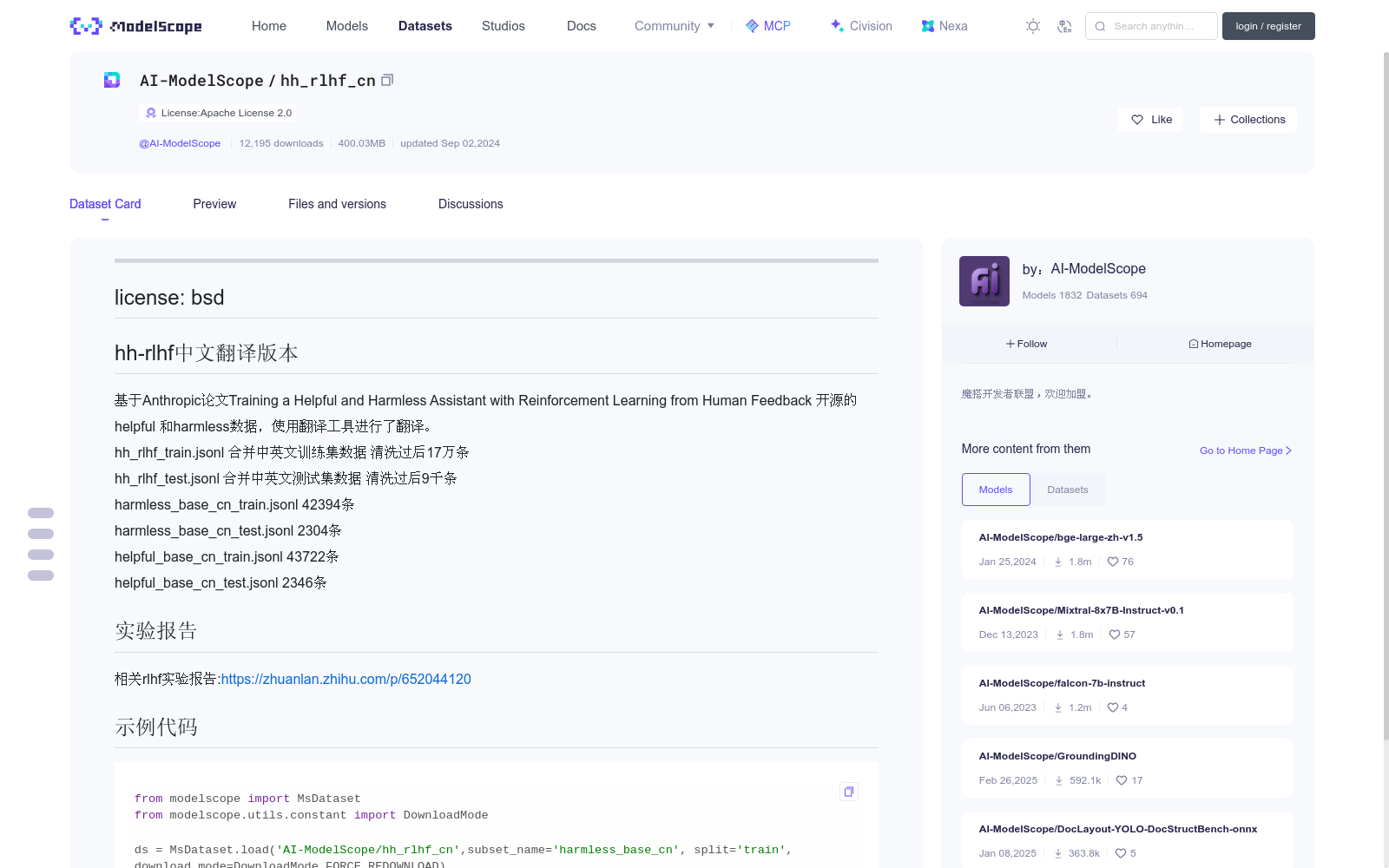The height and width of the screenshot is (868, 1389).
Task: Open the zhuanlan.zhihu.com report link
Action: 346,679
